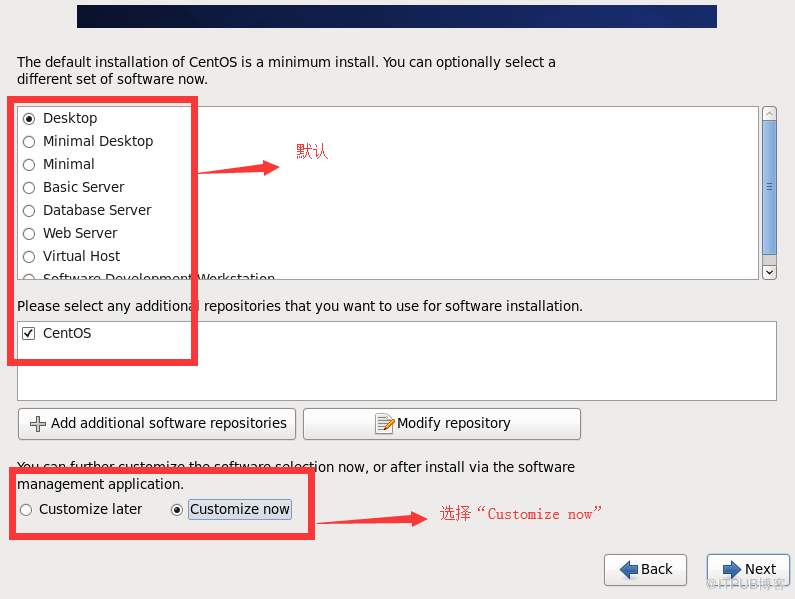Click Add additional software repositories button

(x=157, y=424)
